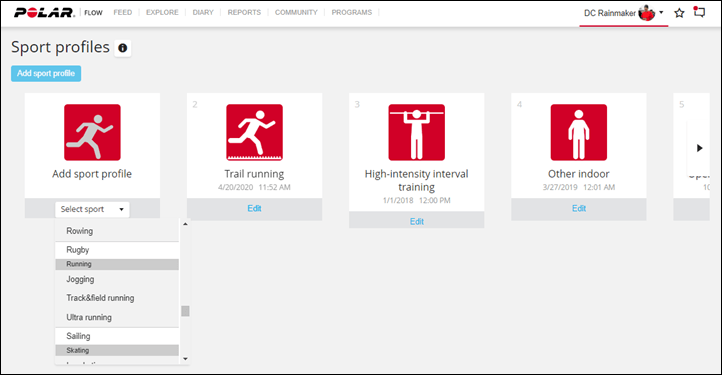This screenshot has height=375, width=722.
Task: Select Ultra running option
Action: [117, 317]
